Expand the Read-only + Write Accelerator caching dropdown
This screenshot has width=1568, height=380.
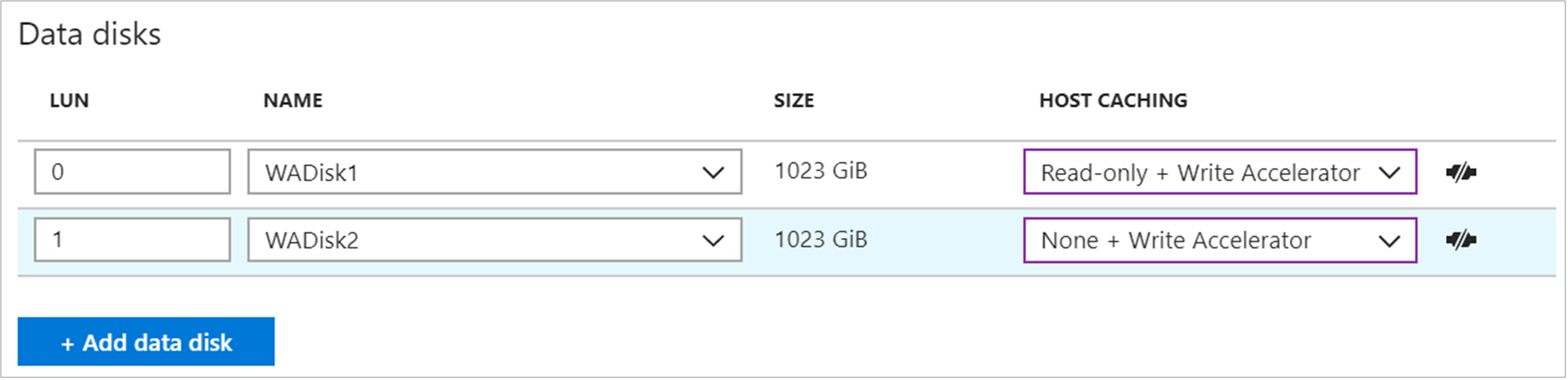tap(1219, 172)
